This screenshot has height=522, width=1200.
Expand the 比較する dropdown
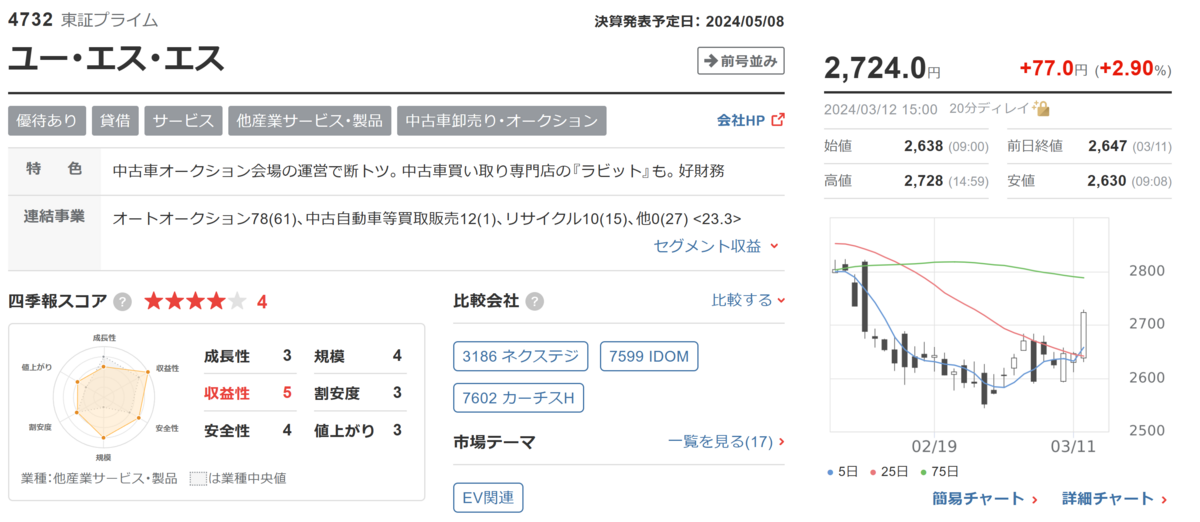(x=748, y=300)
